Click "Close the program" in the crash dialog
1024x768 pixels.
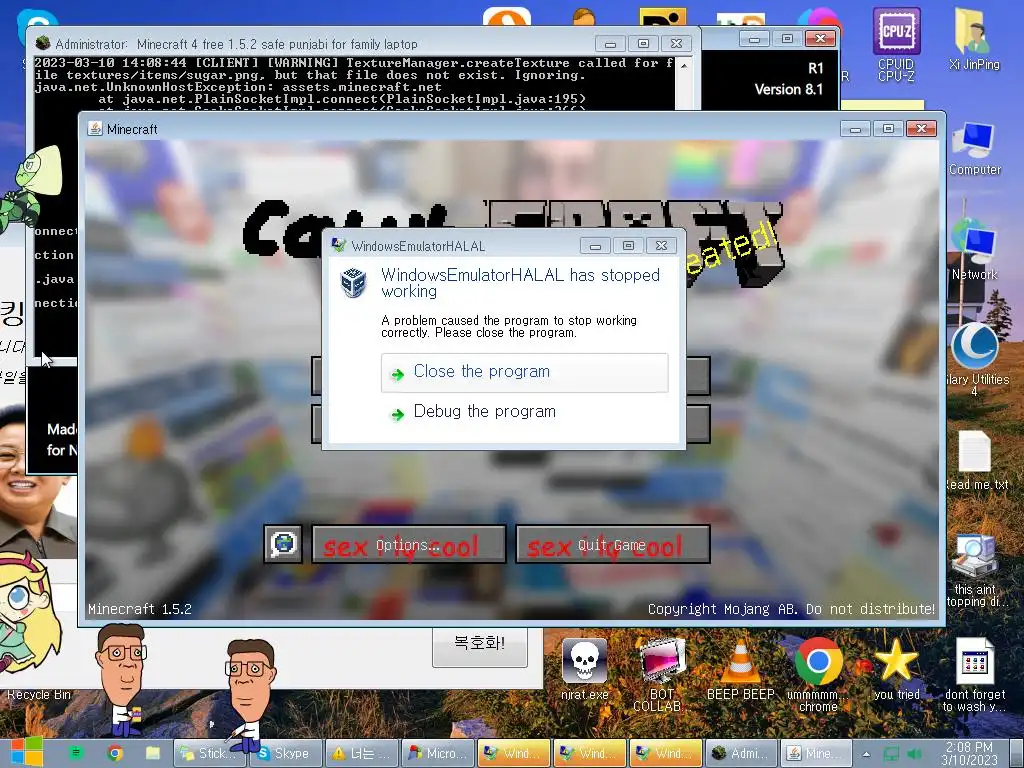coord(524,372)
